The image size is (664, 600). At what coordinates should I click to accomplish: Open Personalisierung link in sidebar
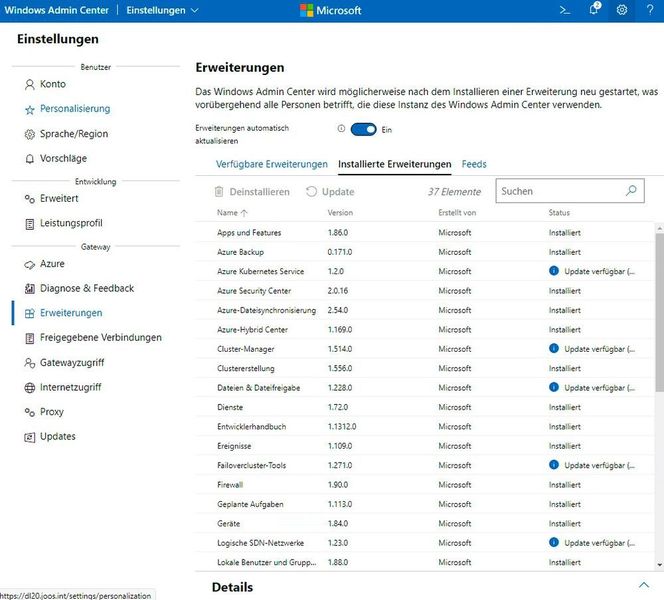(x=75, y=109)
